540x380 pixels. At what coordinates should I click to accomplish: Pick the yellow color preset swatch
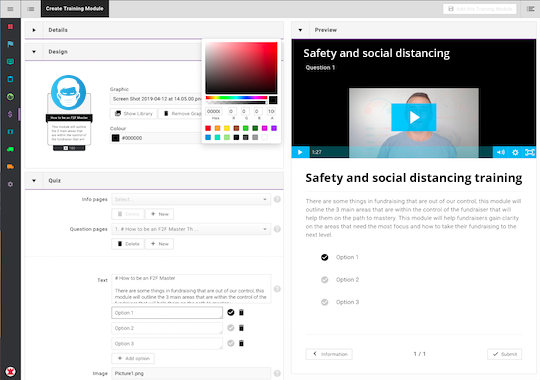coord(227,129)
